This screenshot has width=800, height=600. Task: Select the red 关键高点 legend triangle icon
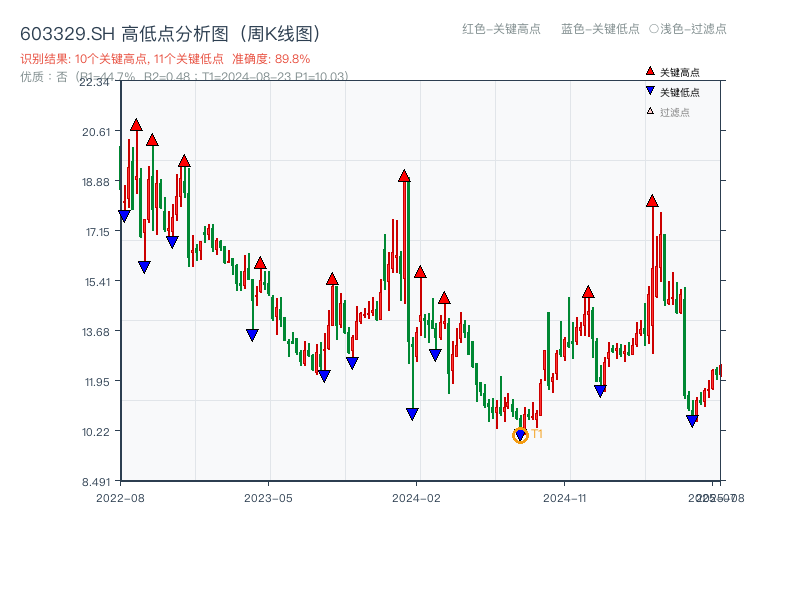point(650,70)
